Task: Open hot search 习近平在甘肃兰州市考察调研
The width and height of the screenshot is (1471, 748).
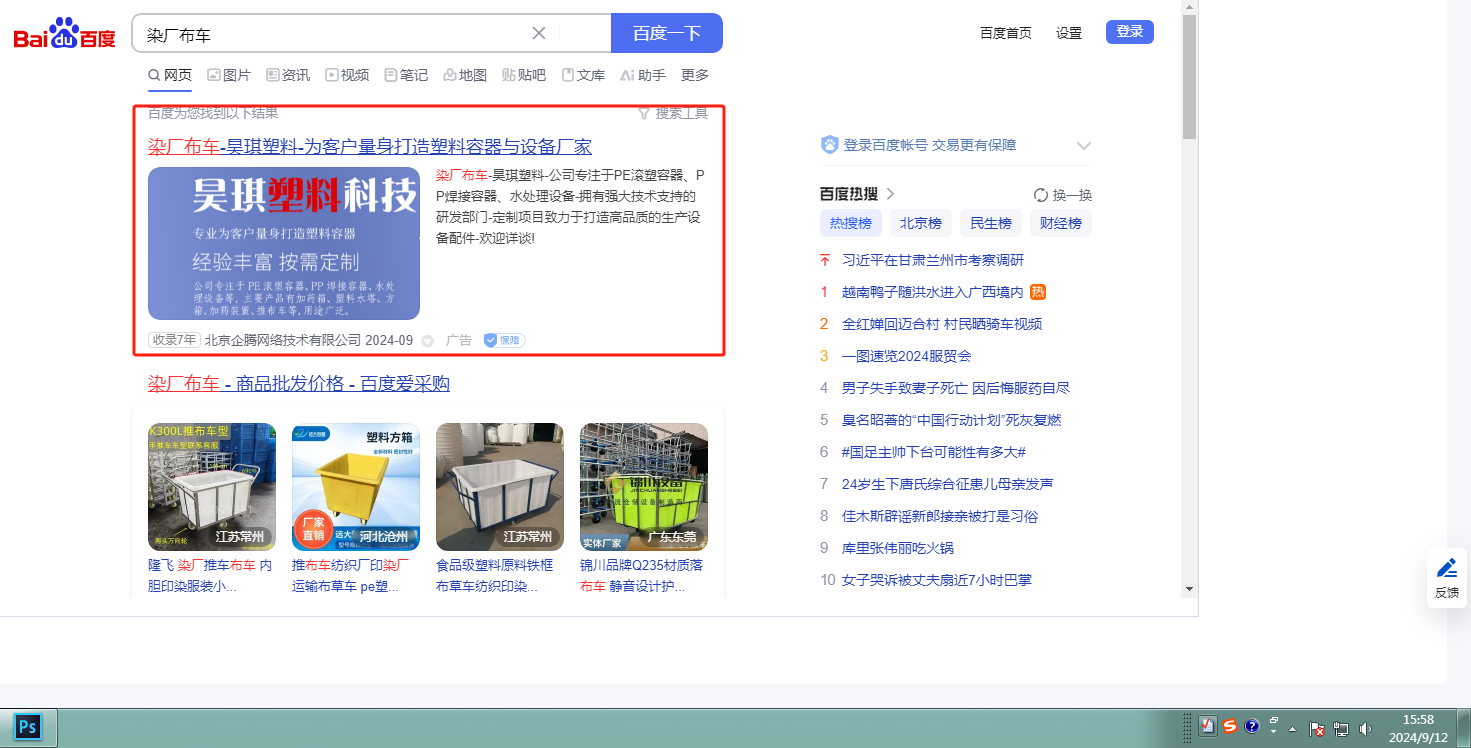Action: [x=933, y=260]
